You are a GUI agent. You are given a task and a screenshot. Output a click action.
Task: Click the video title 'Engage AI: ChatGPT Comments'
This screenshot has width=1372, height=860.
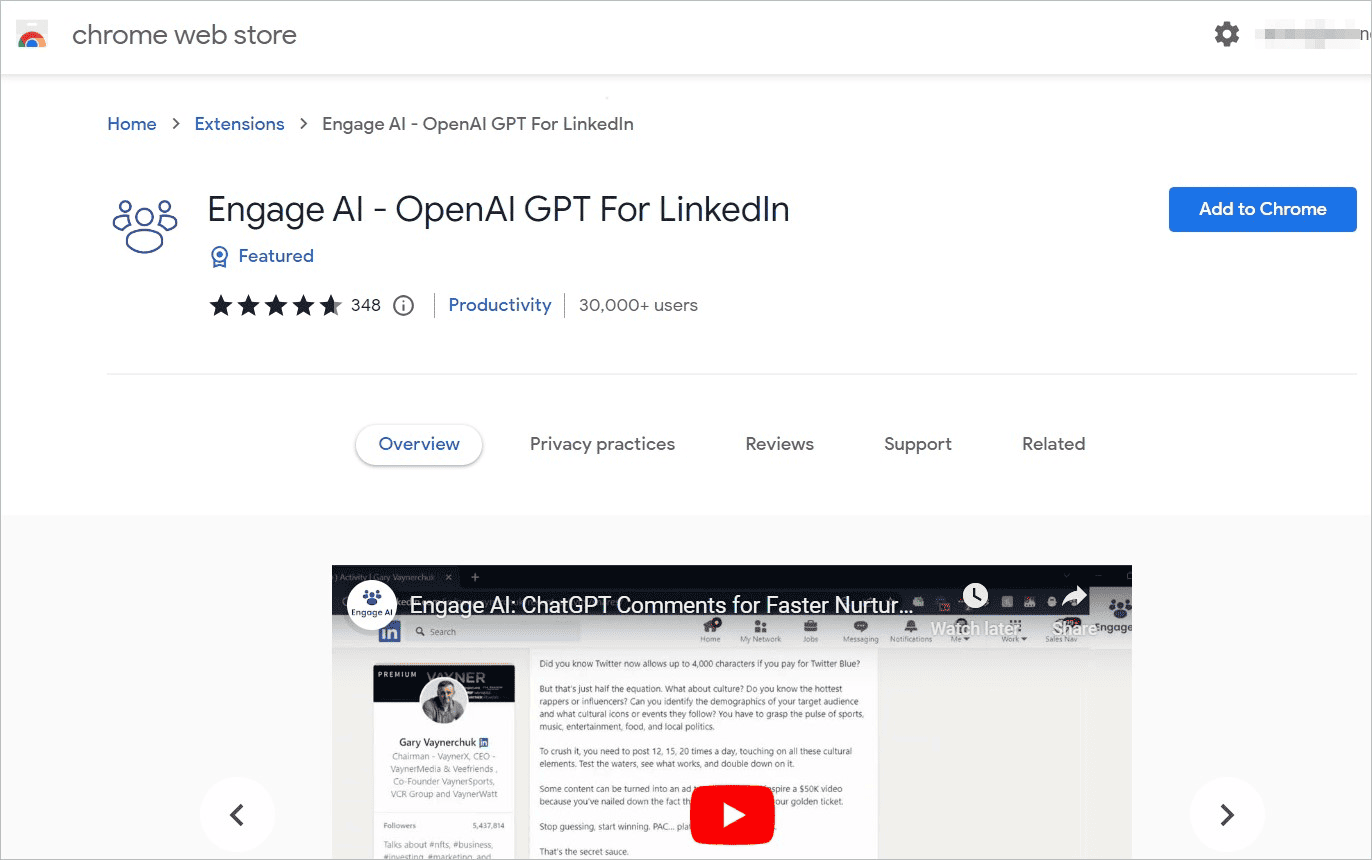(661, 605)
